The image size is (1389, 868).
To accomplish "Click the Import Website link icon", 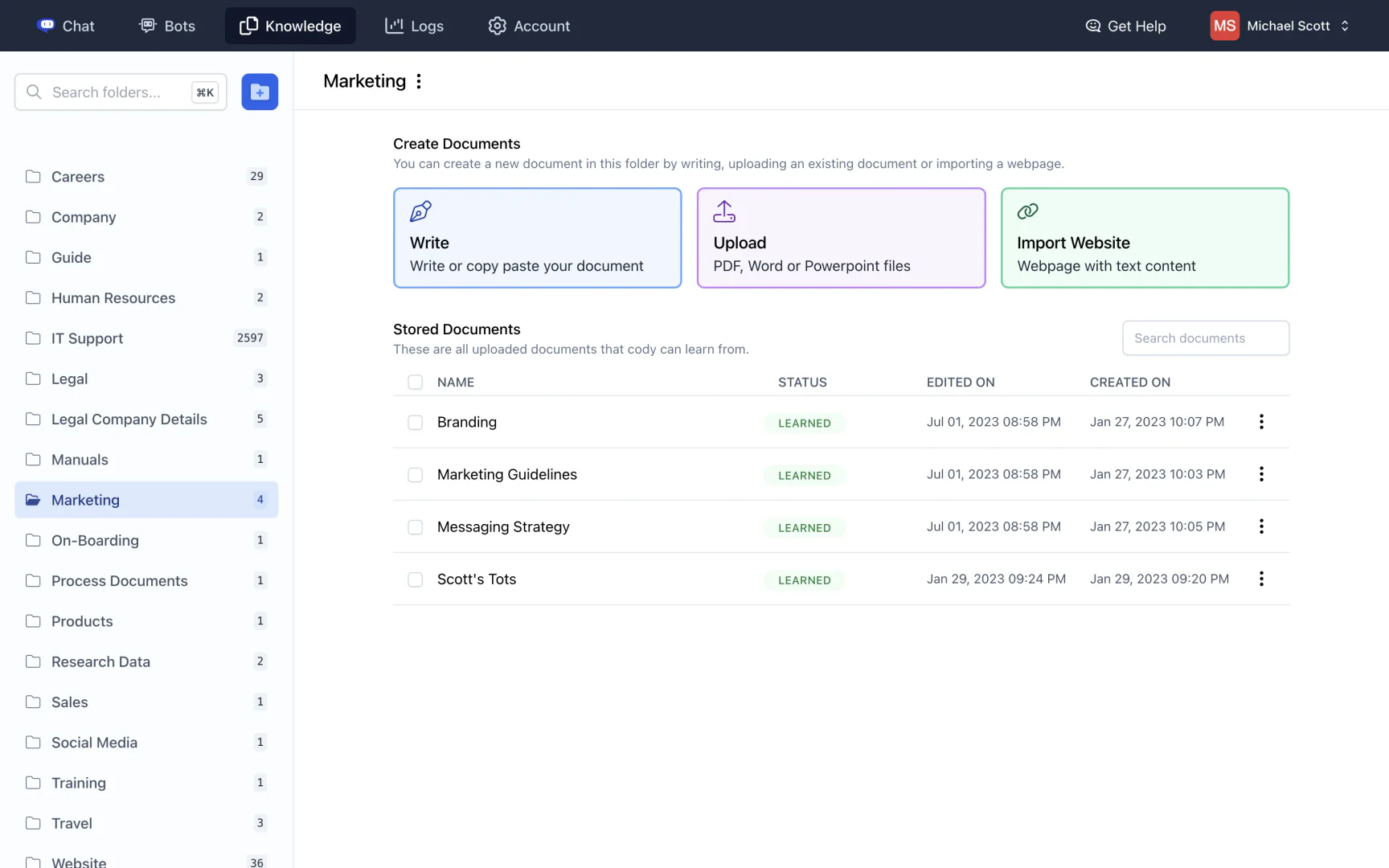I will (1027, 211).
